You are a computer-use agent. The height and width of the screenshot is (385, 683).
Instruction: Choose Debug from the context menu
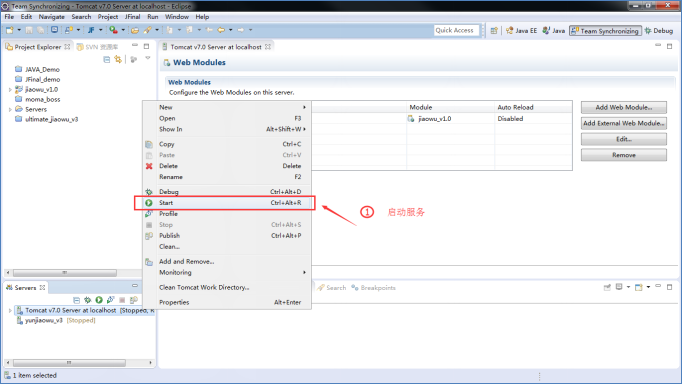point(227,192)
